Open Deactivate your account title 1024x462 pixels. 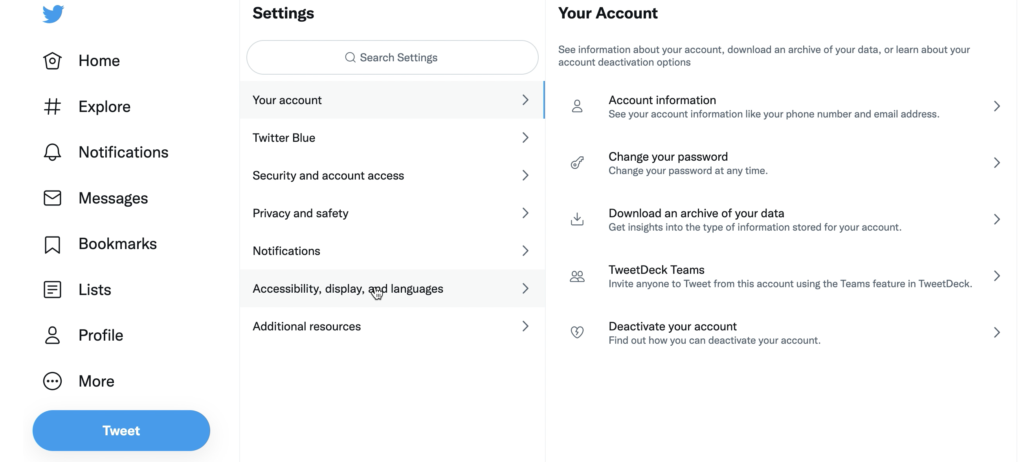tap(673, 326)
